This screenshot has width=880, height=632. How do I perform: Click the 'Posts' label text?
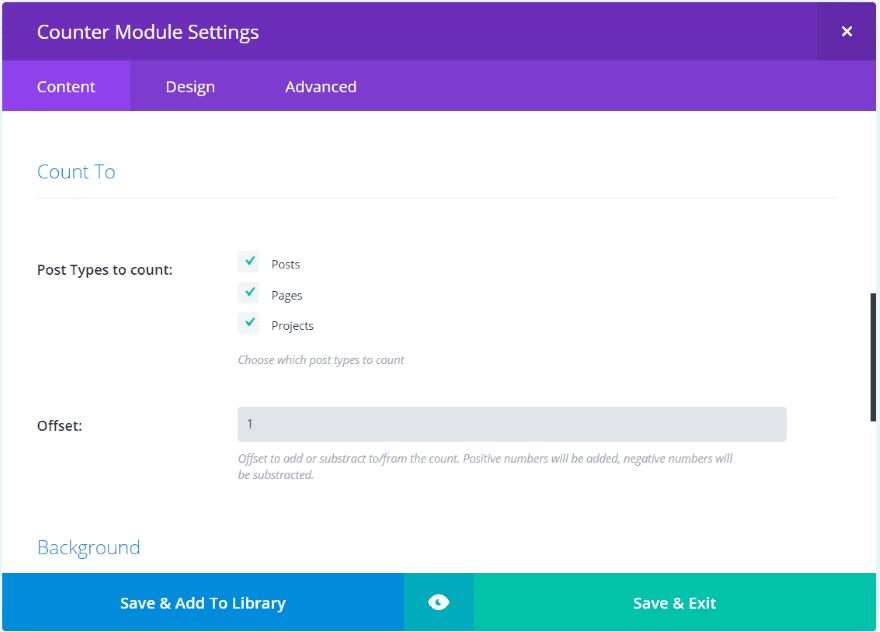pos(286,265)
